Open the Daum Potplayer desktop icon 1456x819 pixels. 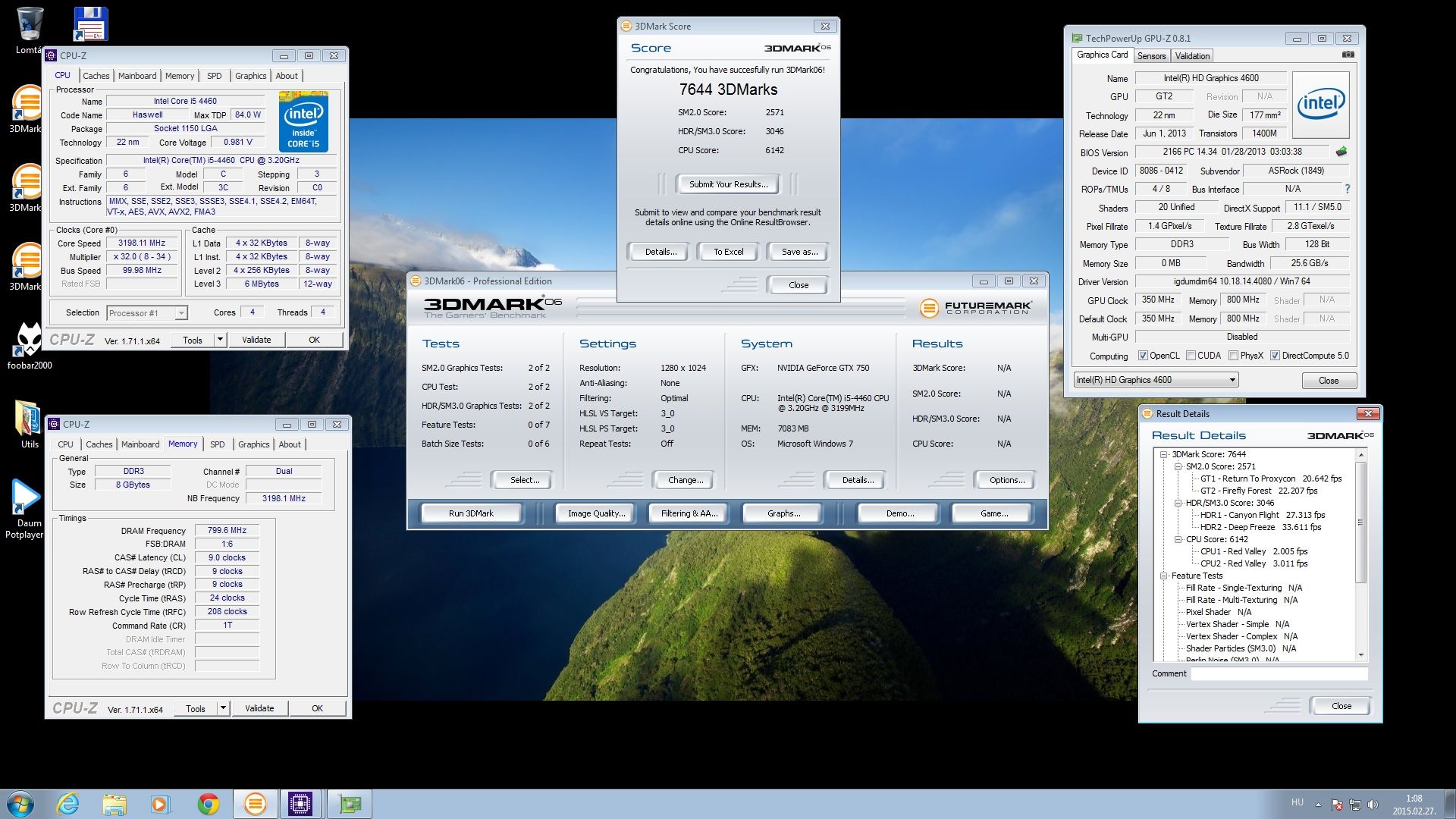[x=25, y=509]
